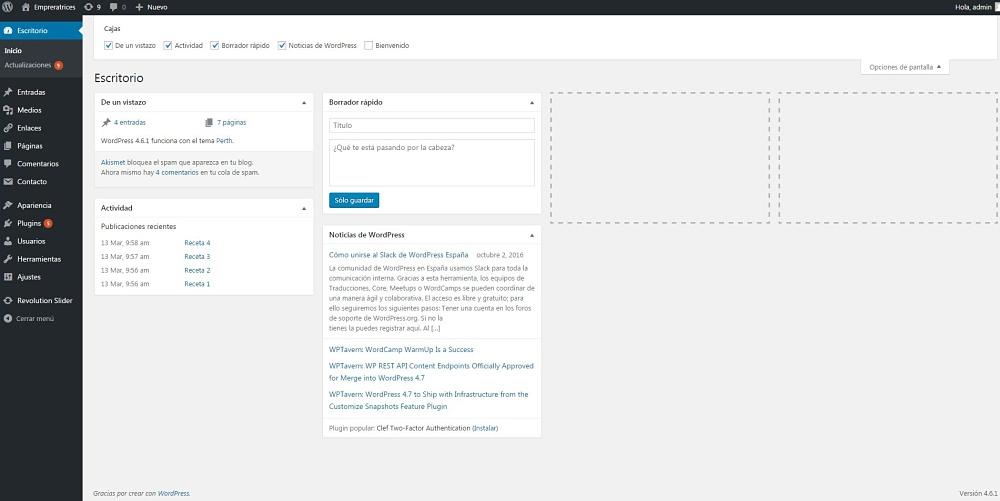Click the pages icon beside 7 páginas

point(209,122)
